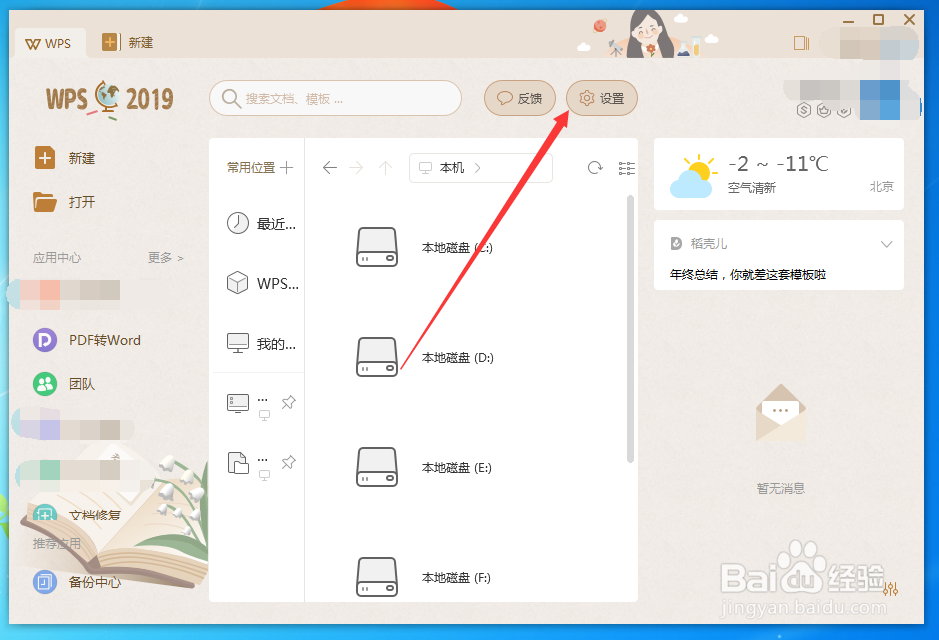Click the hexagon S badge icon

pyautogui.click(x=804, y=110)
